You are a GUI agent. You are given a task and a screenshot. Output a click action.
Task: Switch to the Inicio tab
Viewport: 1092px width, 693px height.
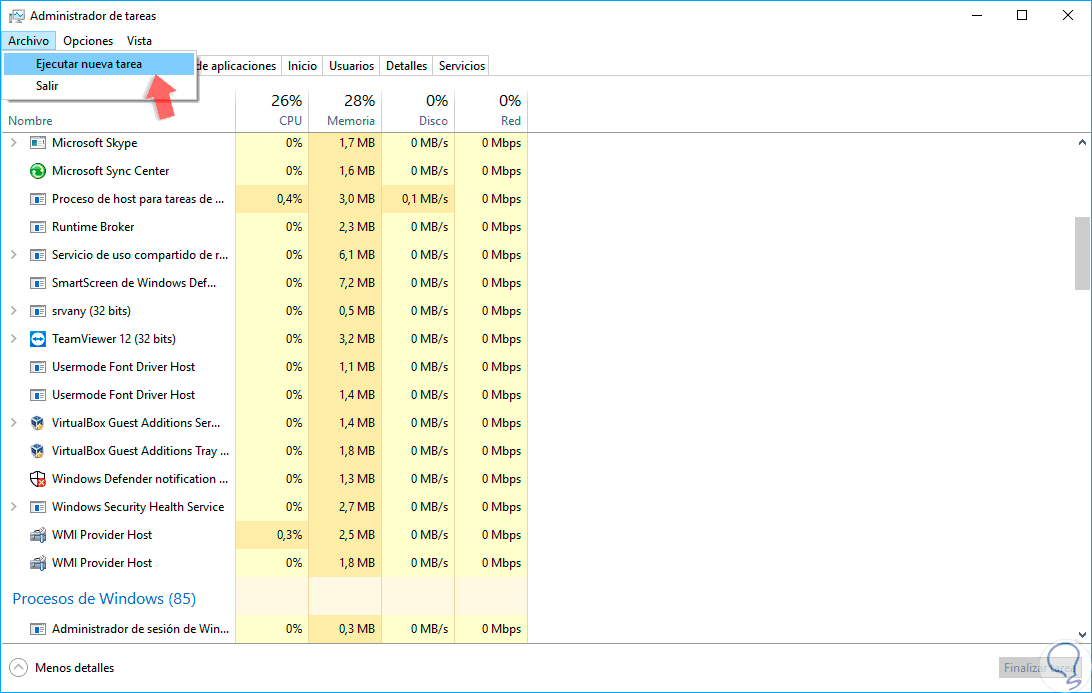click(x=302, y=65)
